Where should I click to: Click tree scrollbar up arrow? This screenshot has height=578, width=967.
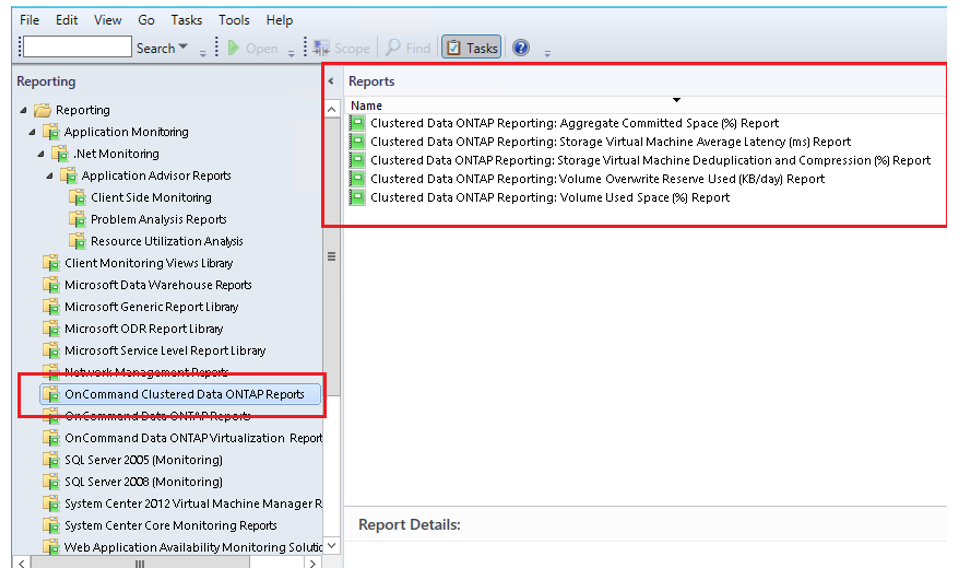tap(332, 109)
